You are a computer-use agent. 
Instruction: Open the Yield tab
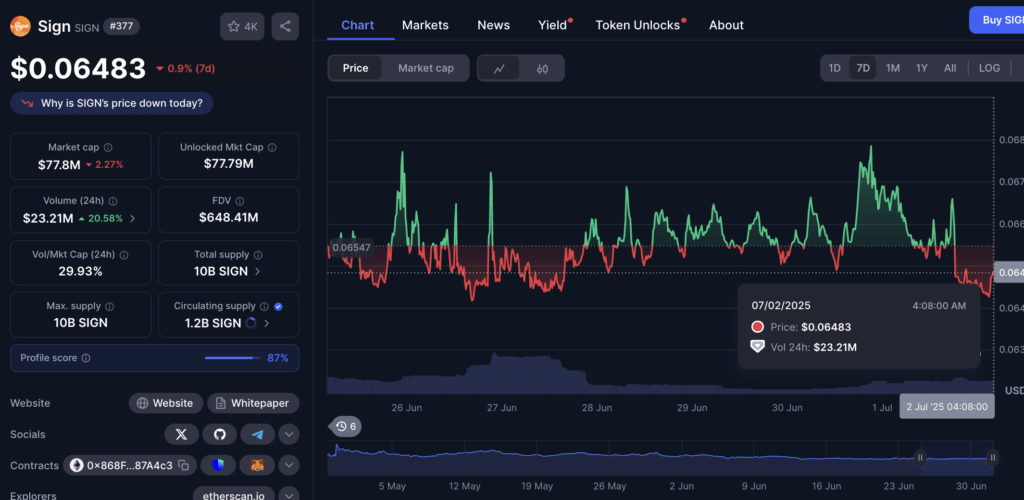coord(554,25)
